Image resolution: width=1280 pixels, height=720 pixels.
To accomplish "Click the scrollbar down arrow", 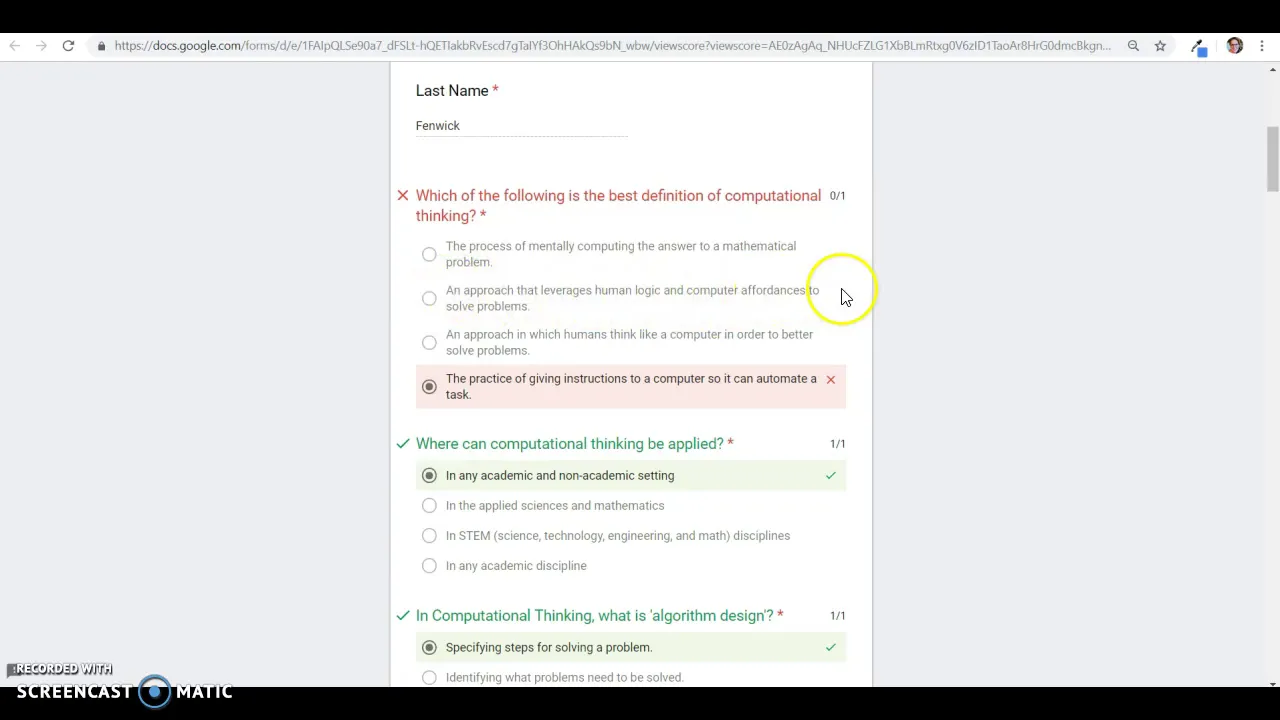I will [1273, 685].
